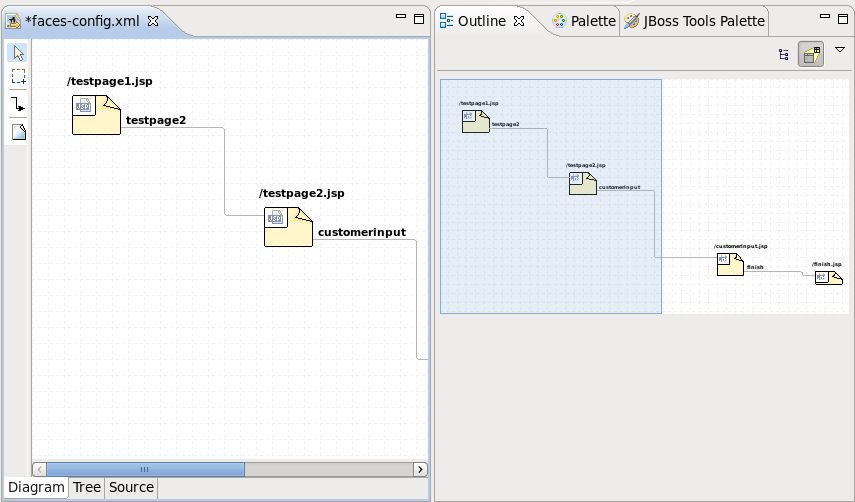Image resolution: width=855 pixels, height=502 pixels.
Task: Select the arrow Select tool
Action: [x=18, y=53]
